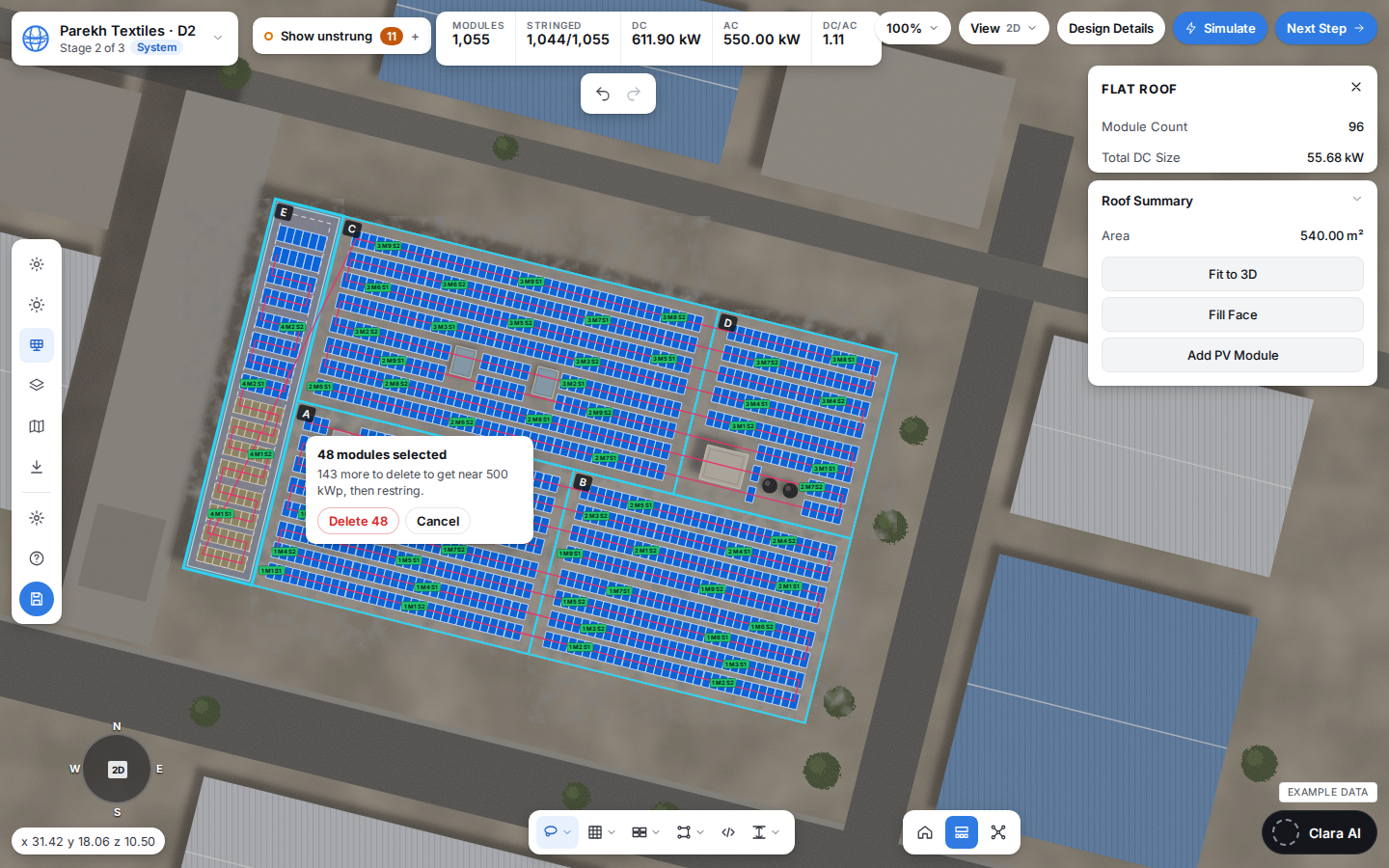
Task: Close the Flat Roof panel
Action: click(x=1356, y=87)
